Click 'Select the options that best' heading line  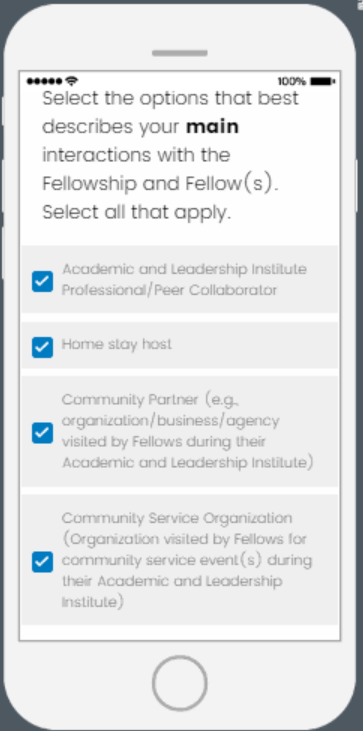[x=171, y=98]
